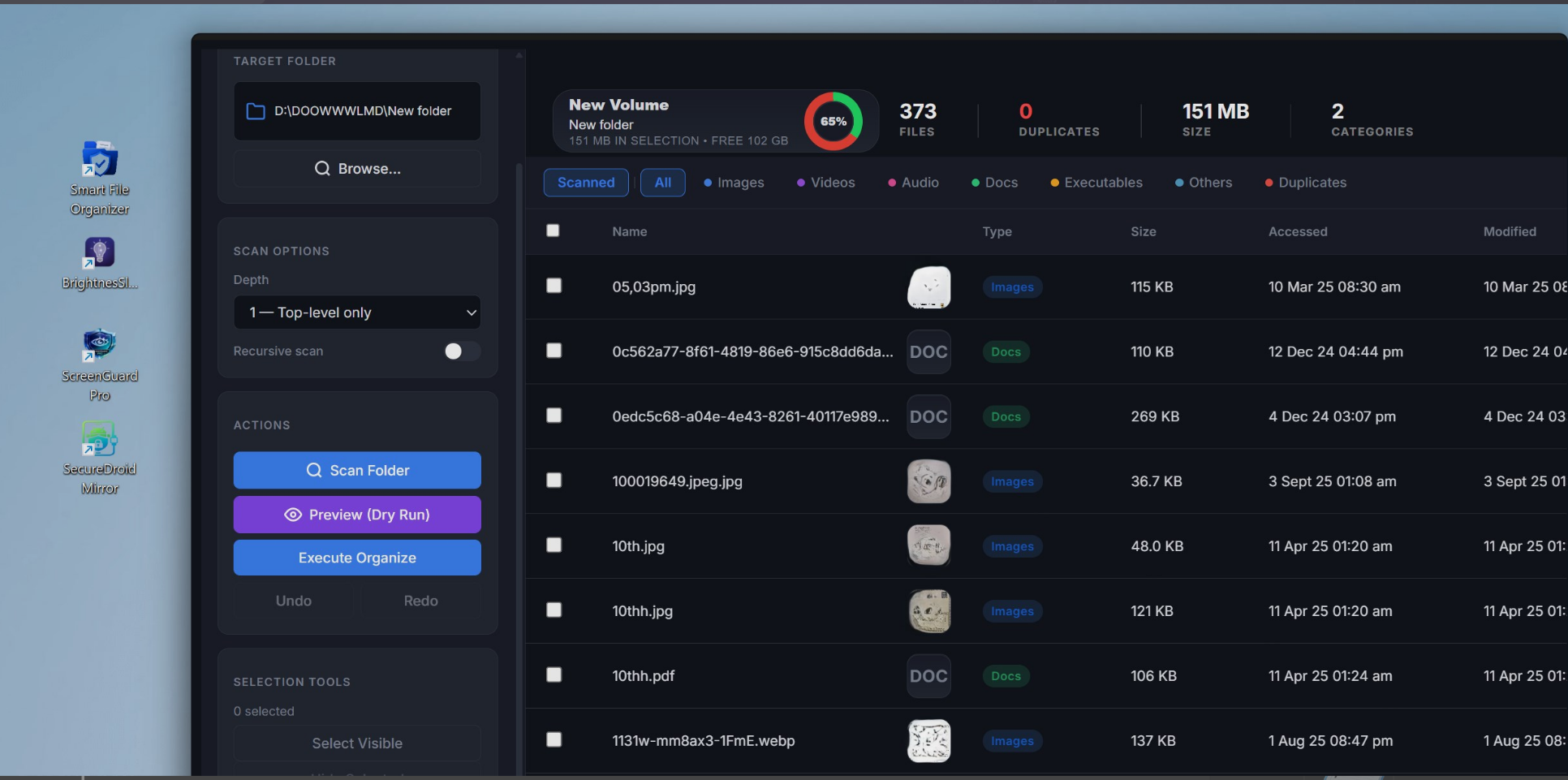
Task: Select the Scanned tab
Action: pos(586,183)
